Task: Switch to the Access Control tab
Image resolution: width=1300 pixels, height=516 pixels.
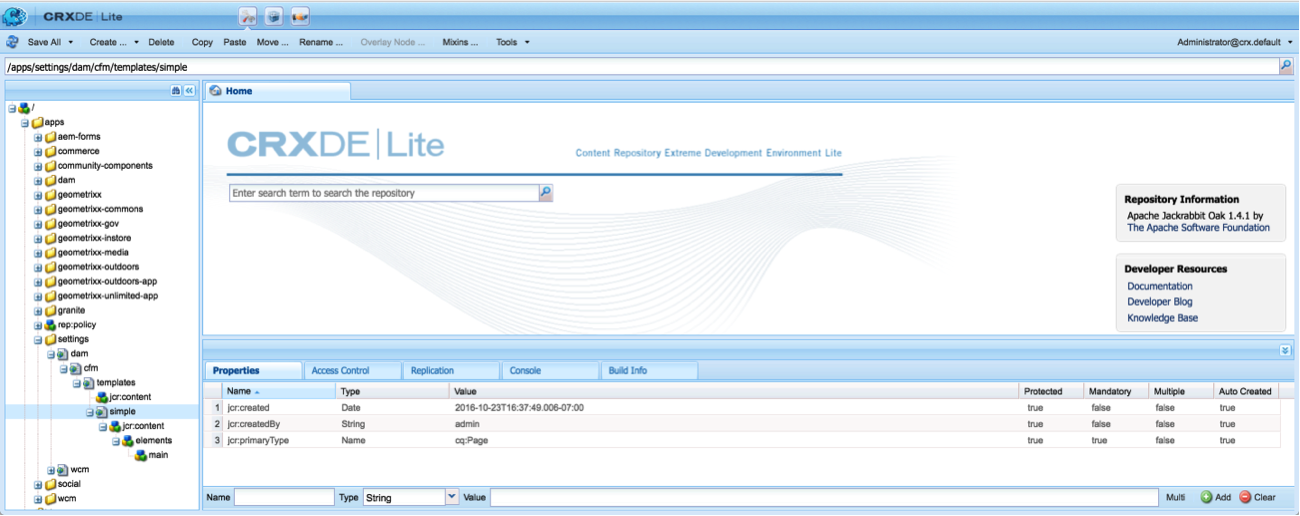Action: click(340, 371)
